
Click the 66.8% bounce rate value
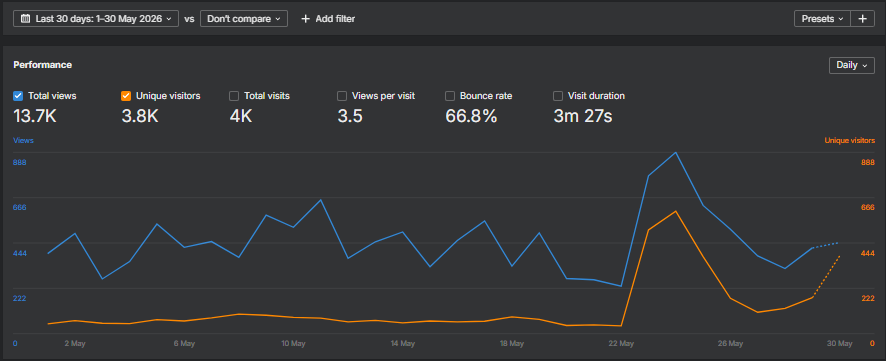pos(471,116)
